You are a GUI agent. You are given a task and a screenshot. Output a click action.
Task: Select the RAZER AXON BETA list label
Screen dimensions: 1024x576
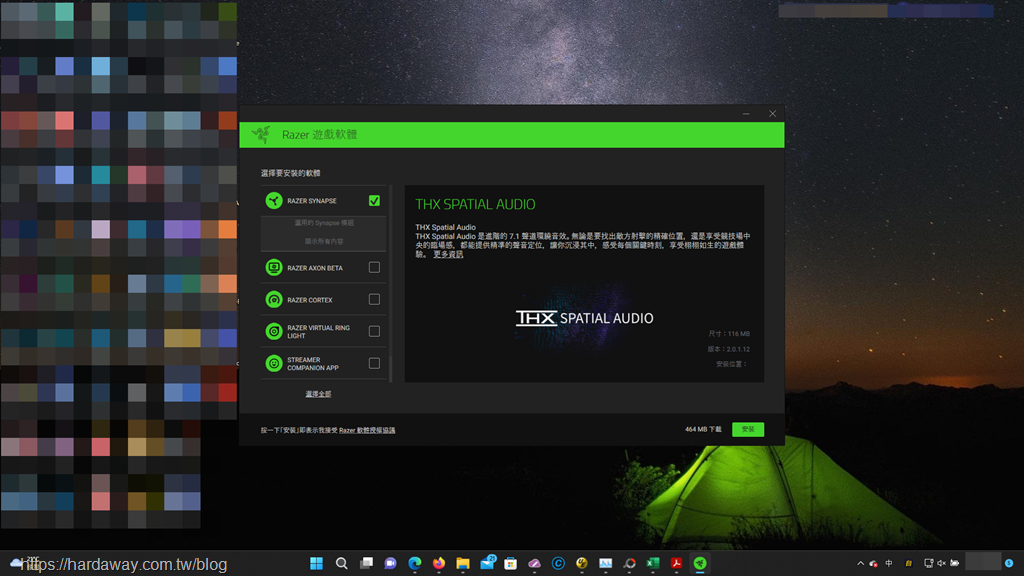click(315, 268)
